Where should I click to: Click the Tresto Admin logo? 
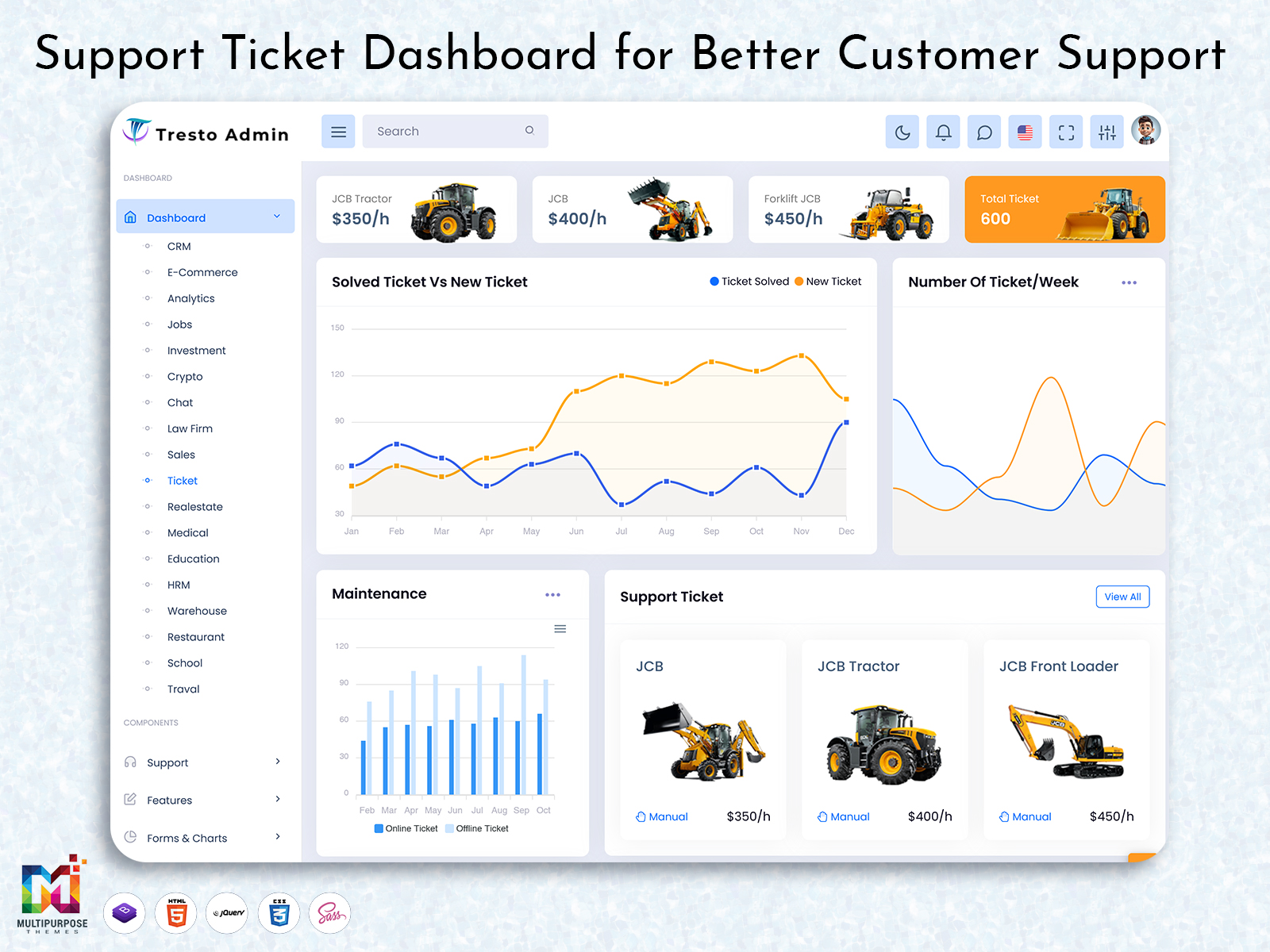click(x=206, y=132)
